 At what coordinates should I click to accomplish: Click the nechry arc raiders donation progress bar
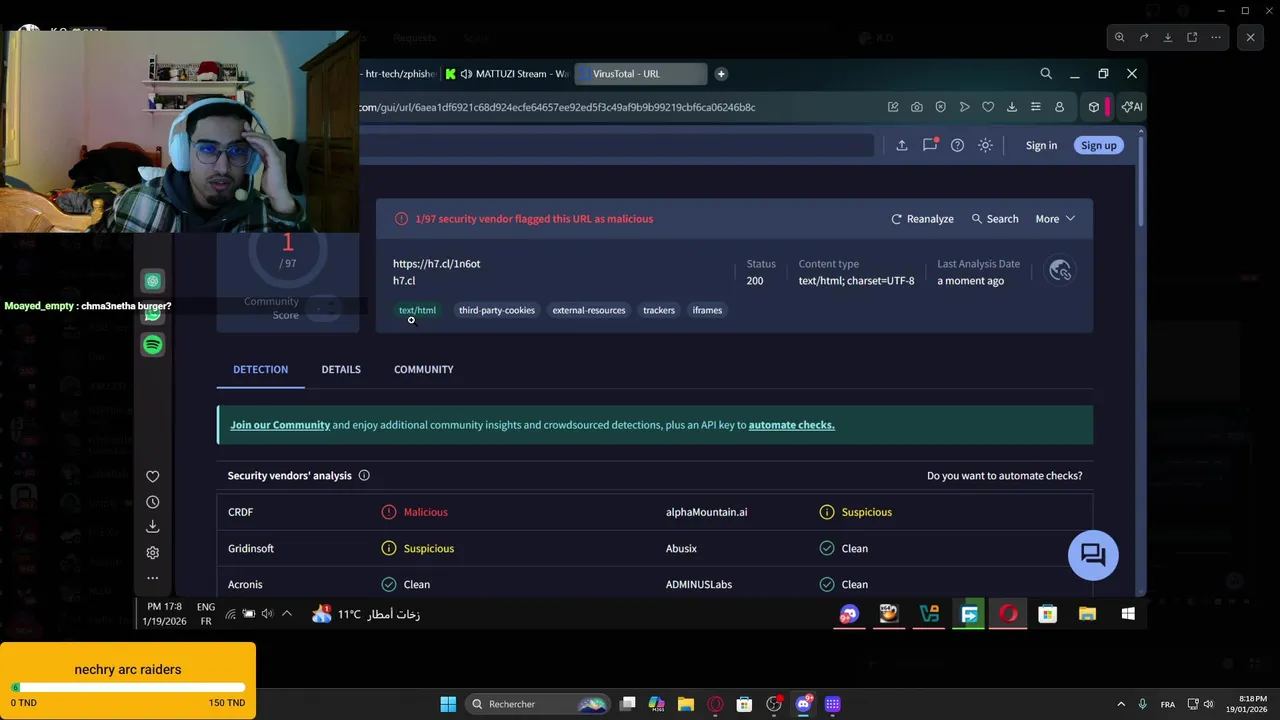click(x=128, y=688)
